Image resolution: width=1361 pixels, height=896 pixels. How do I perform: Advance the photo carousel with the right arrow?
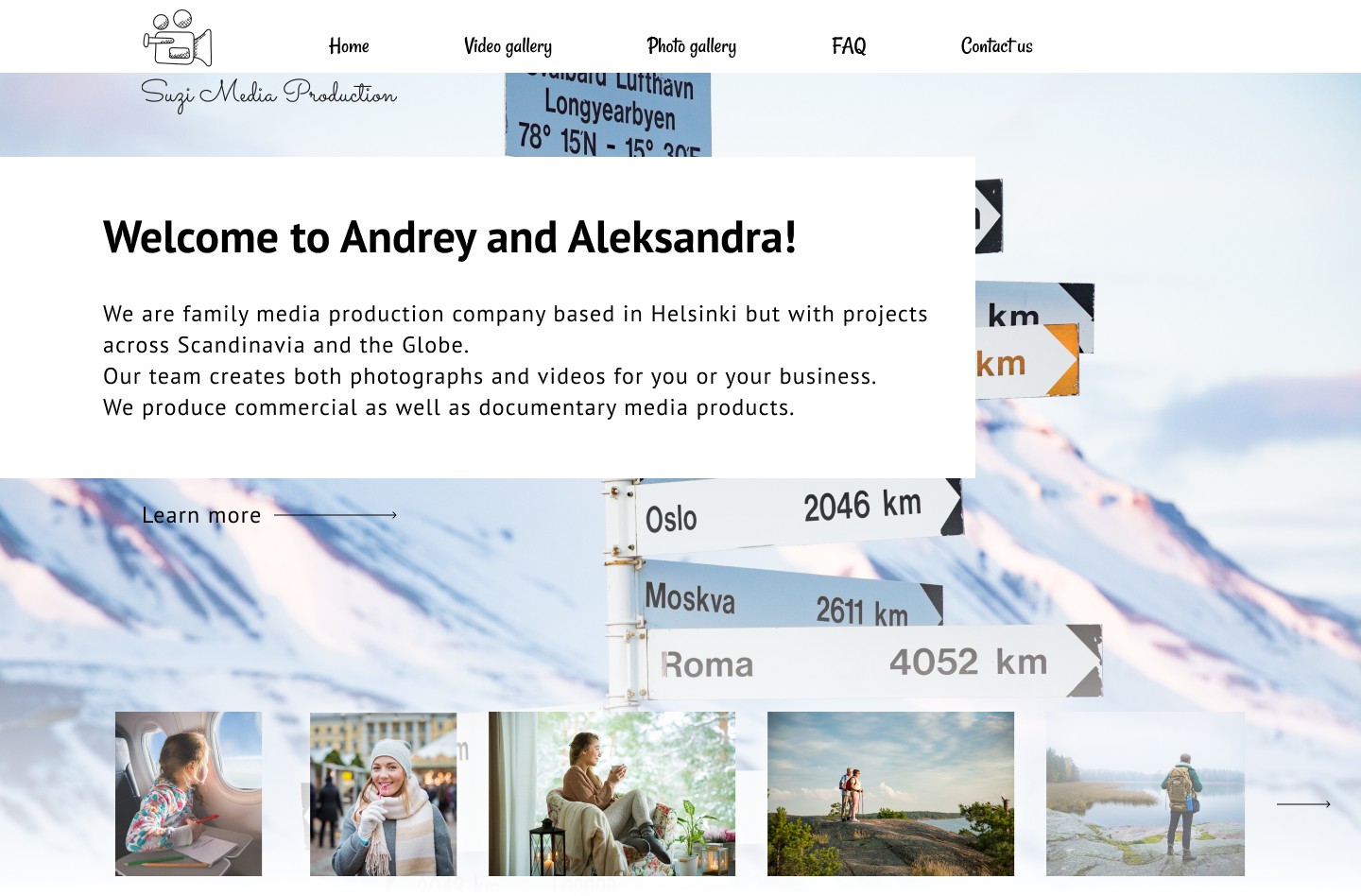click(x=1303, y=804)
